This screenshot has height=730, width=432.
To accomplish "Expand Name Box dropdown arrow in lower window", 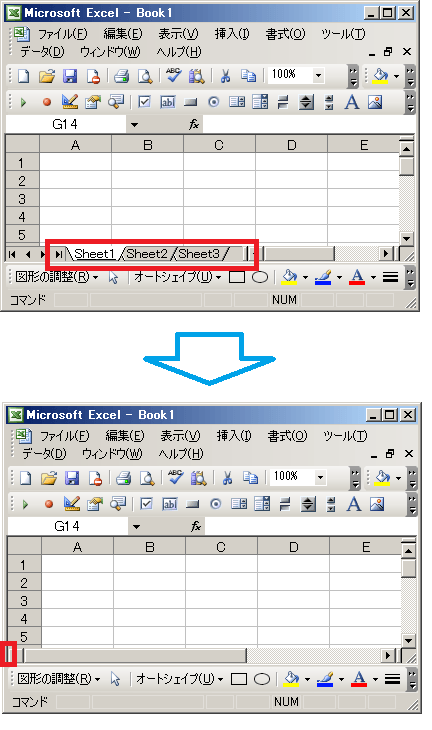I will tap(136, 527).
